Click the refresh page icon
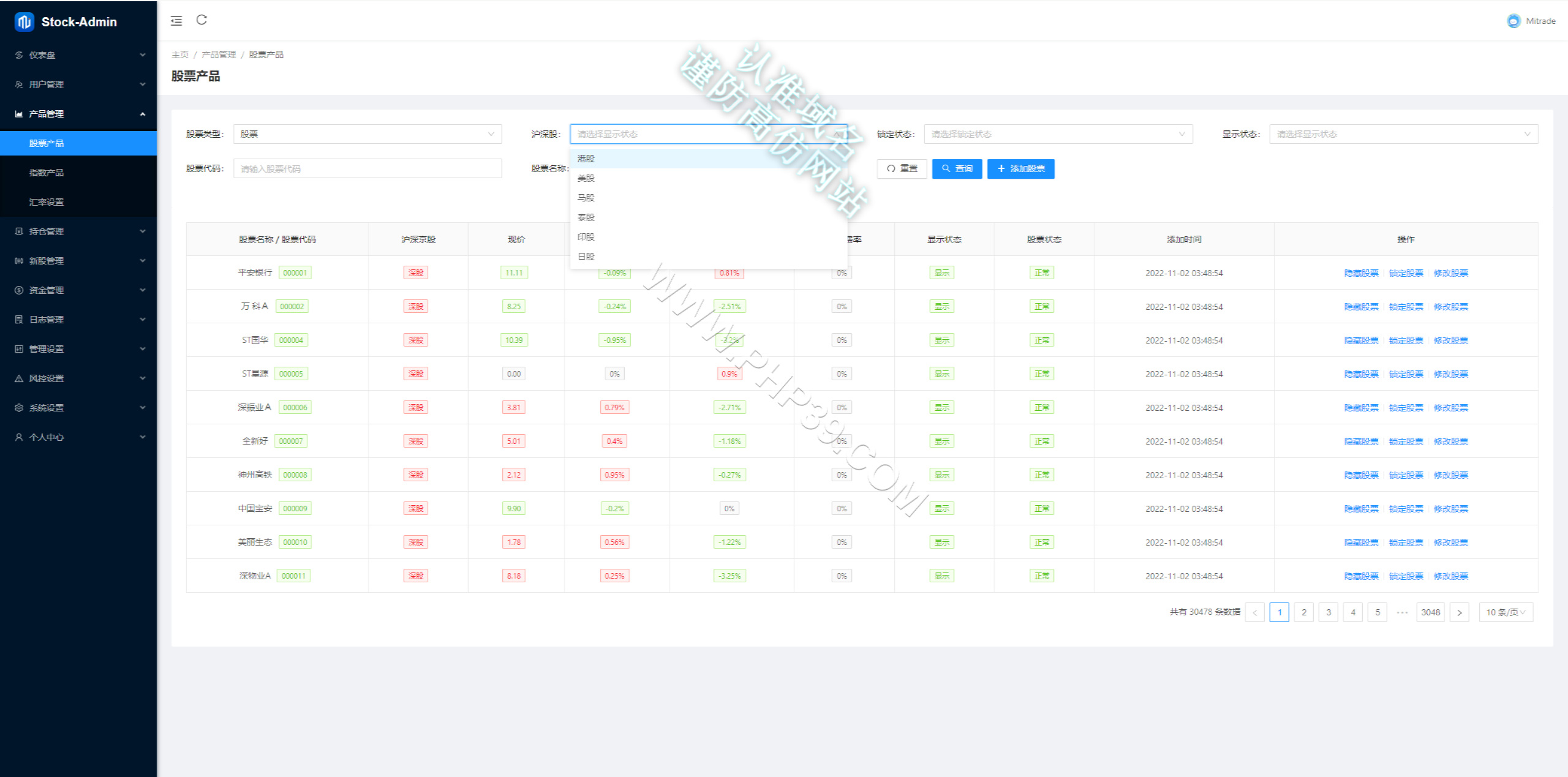Image resolution: width=1568 pixels, height=777 pixels. 202,20
